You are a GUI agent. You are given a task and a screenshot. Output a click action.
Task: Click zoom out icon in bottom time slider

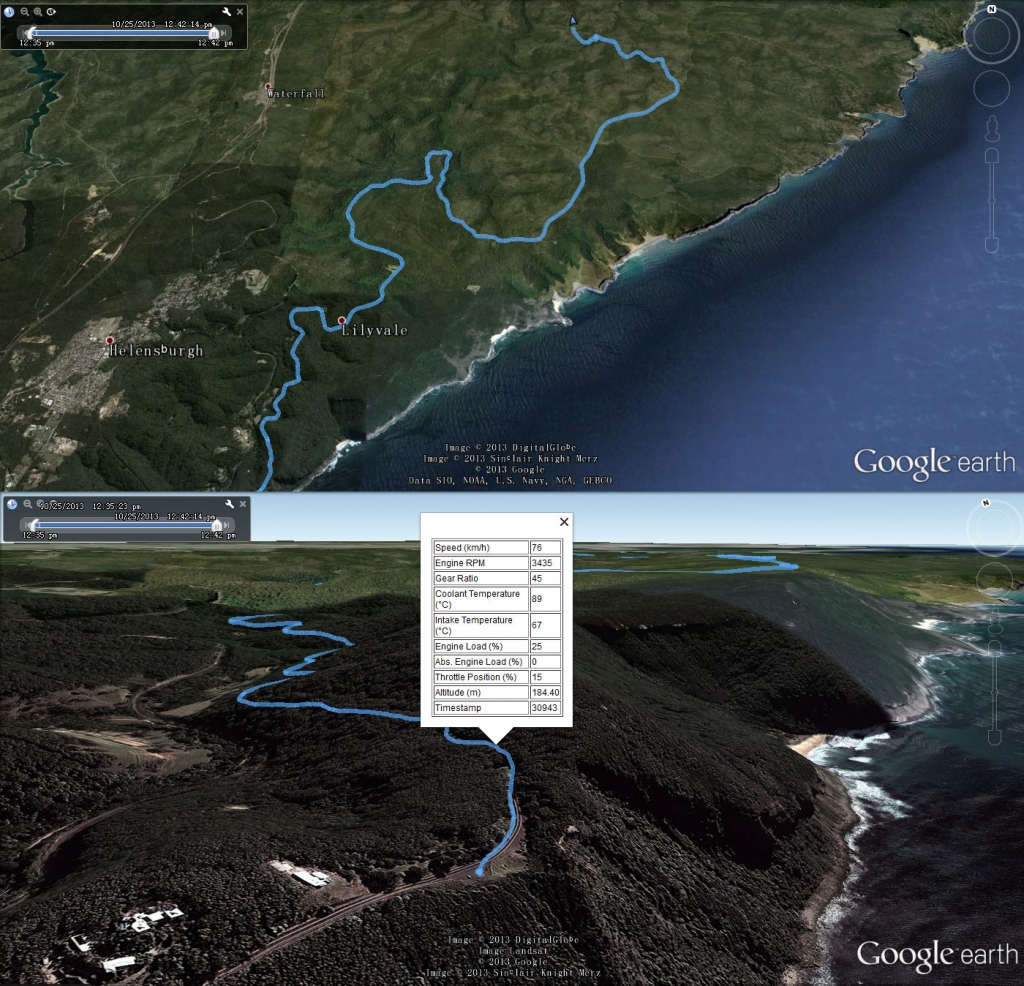pos(27,504)
